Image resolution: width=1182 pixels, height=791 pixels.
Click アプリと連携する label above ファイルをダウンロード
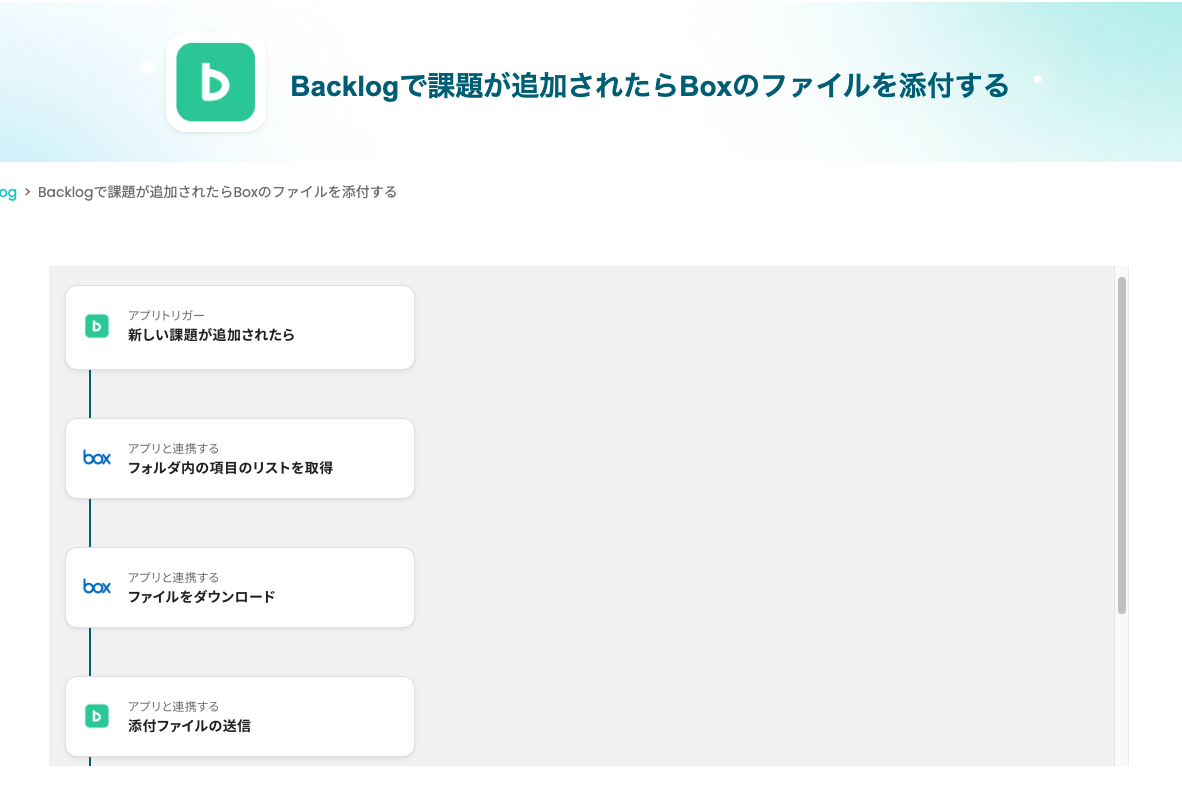tap(173, 577)
